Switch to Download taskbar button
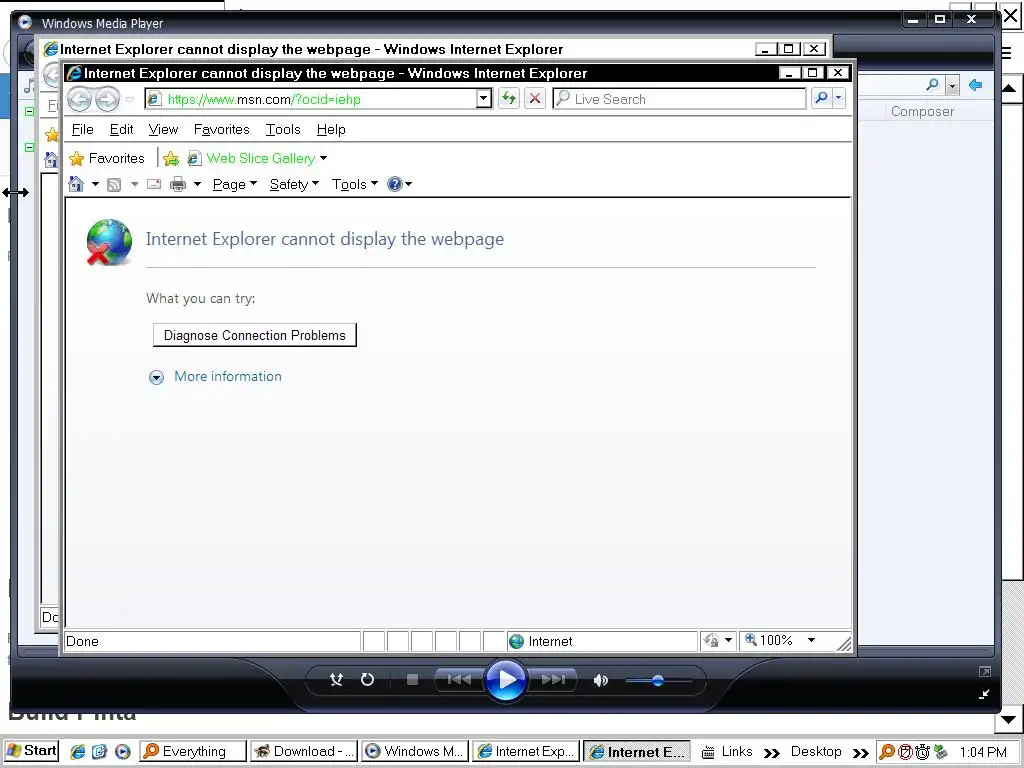 pyautogui.click(x=304, y=751)
